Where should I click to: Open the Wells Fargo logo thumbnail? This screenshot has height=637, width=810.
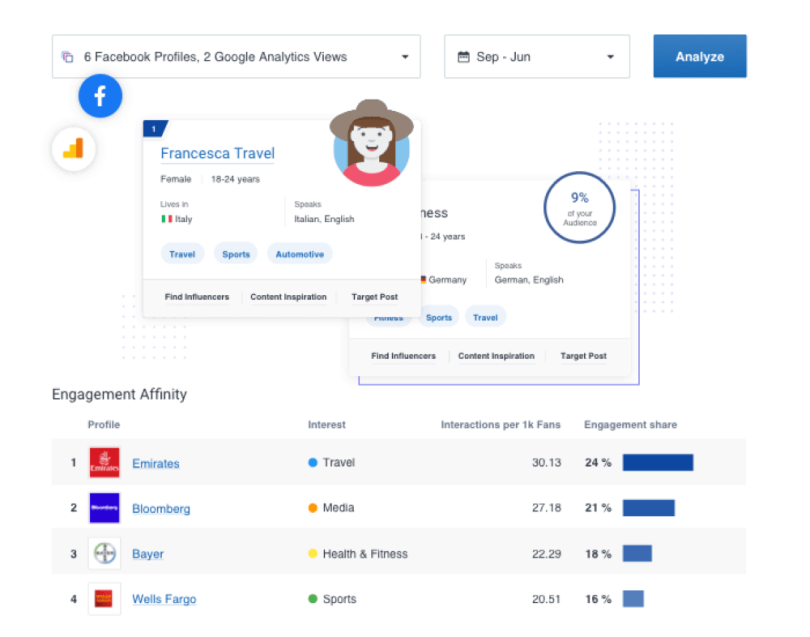point(104,599)
